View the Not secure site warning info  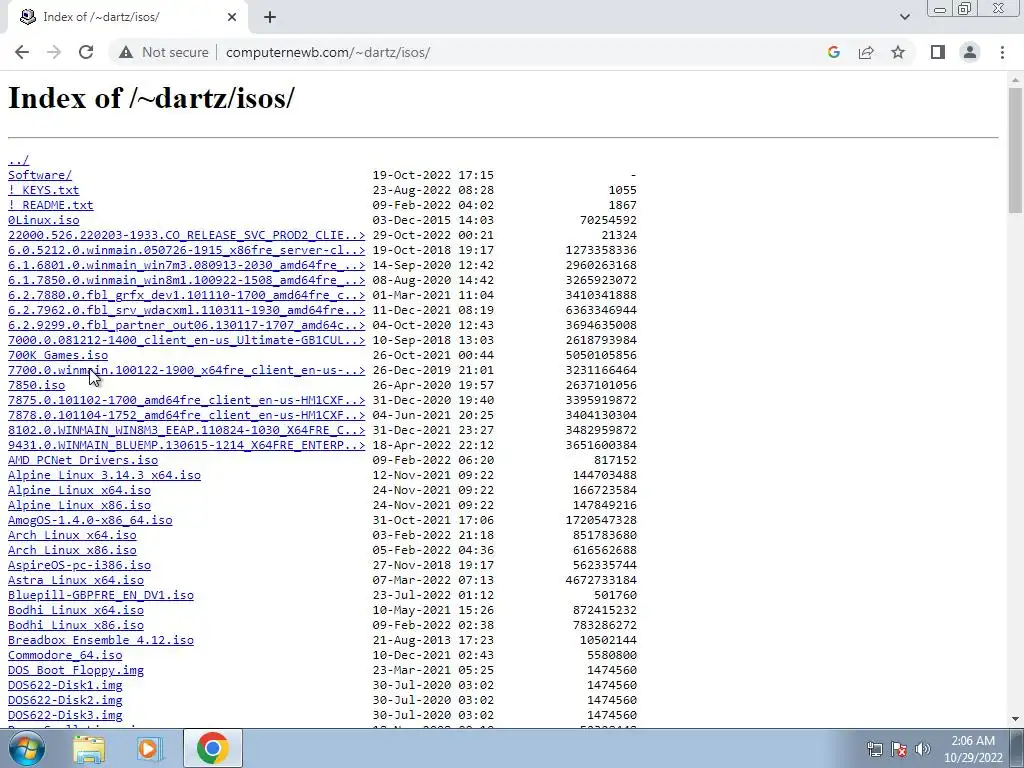point(164,52)
